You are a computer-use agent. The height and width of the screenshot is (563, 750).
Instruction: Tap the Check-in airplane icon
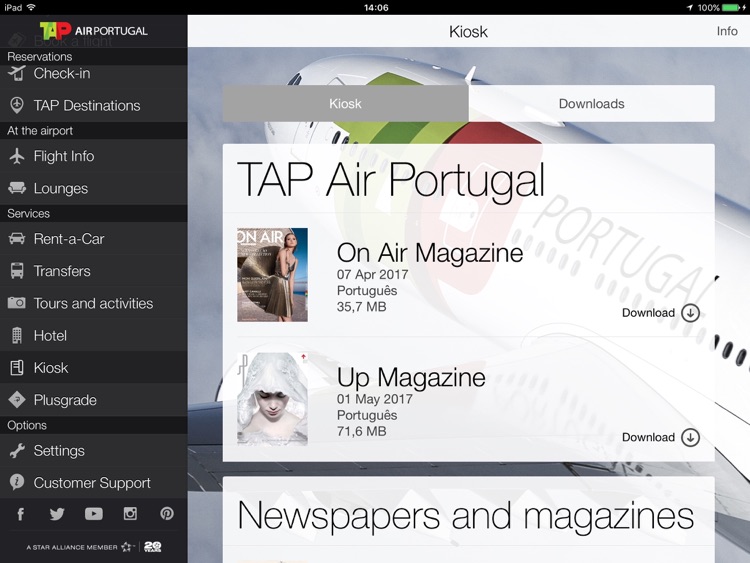[17, 74]
